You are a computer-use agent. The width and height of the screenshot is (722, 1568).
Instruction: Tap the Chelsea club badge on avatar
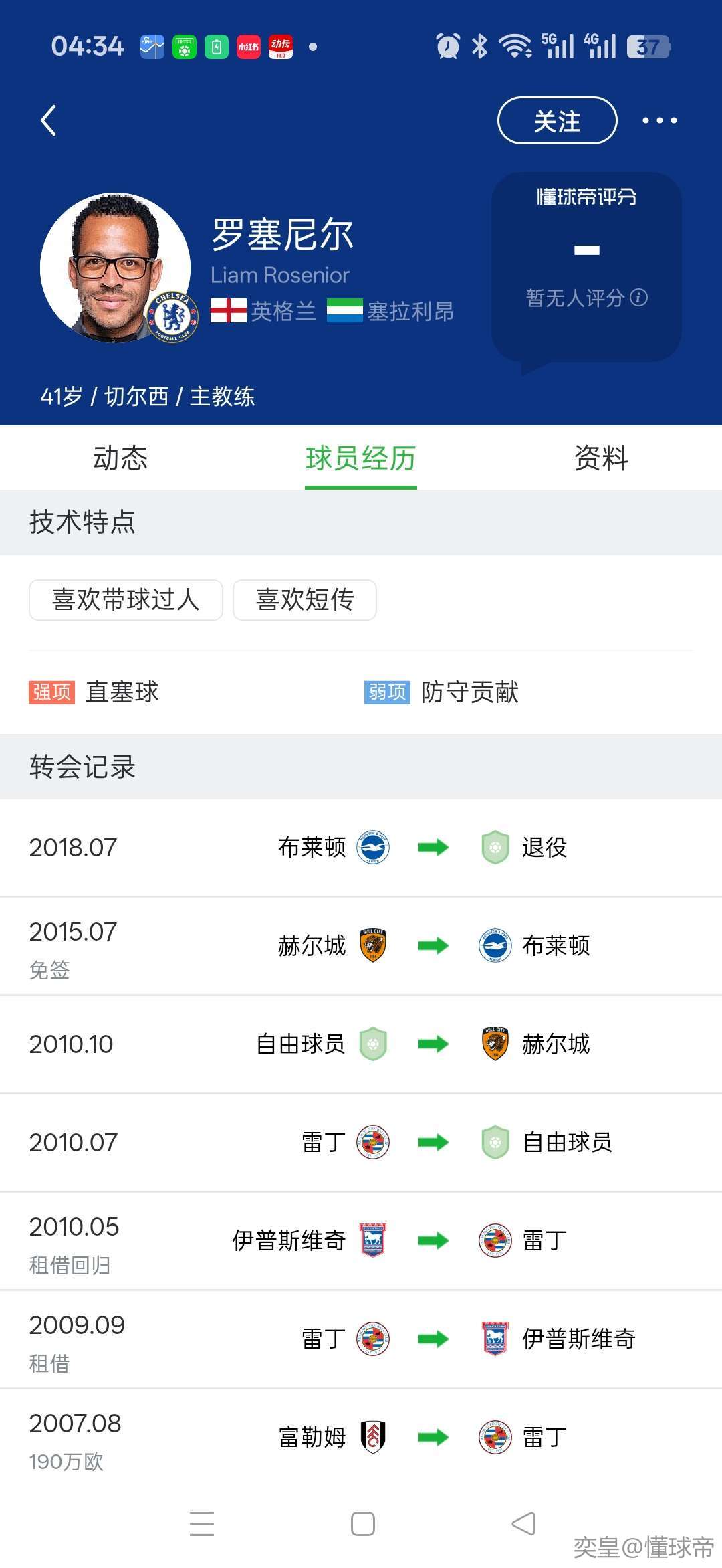click(173, 317)
